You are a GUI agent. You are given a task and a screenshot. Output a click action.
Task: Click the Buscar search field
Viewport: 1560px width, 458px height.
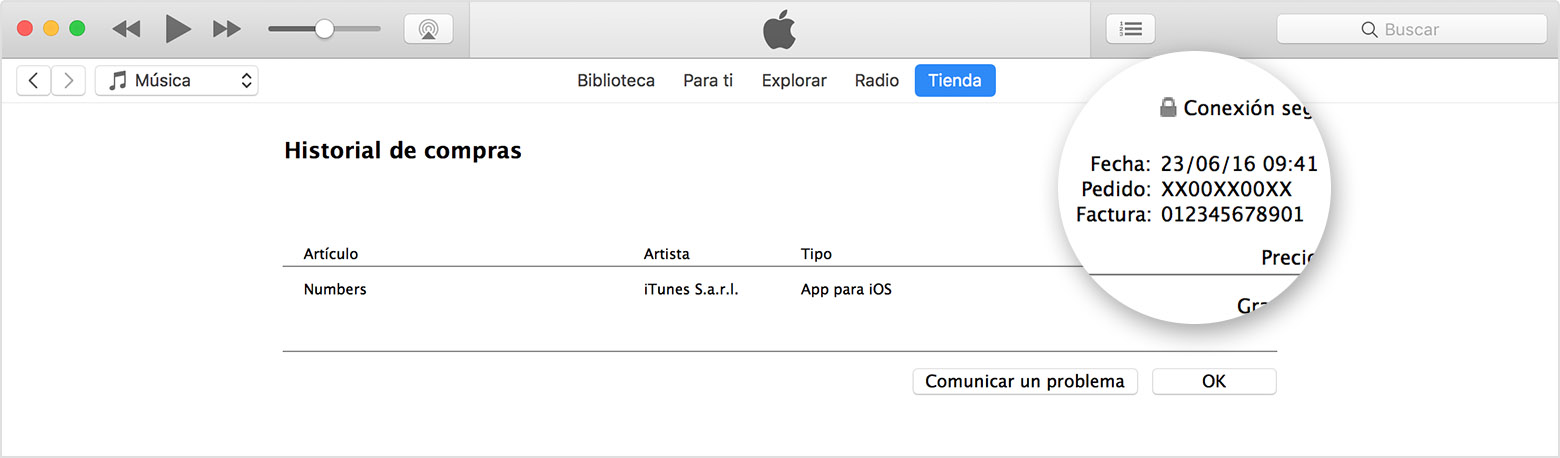[x=1411, y=30]
